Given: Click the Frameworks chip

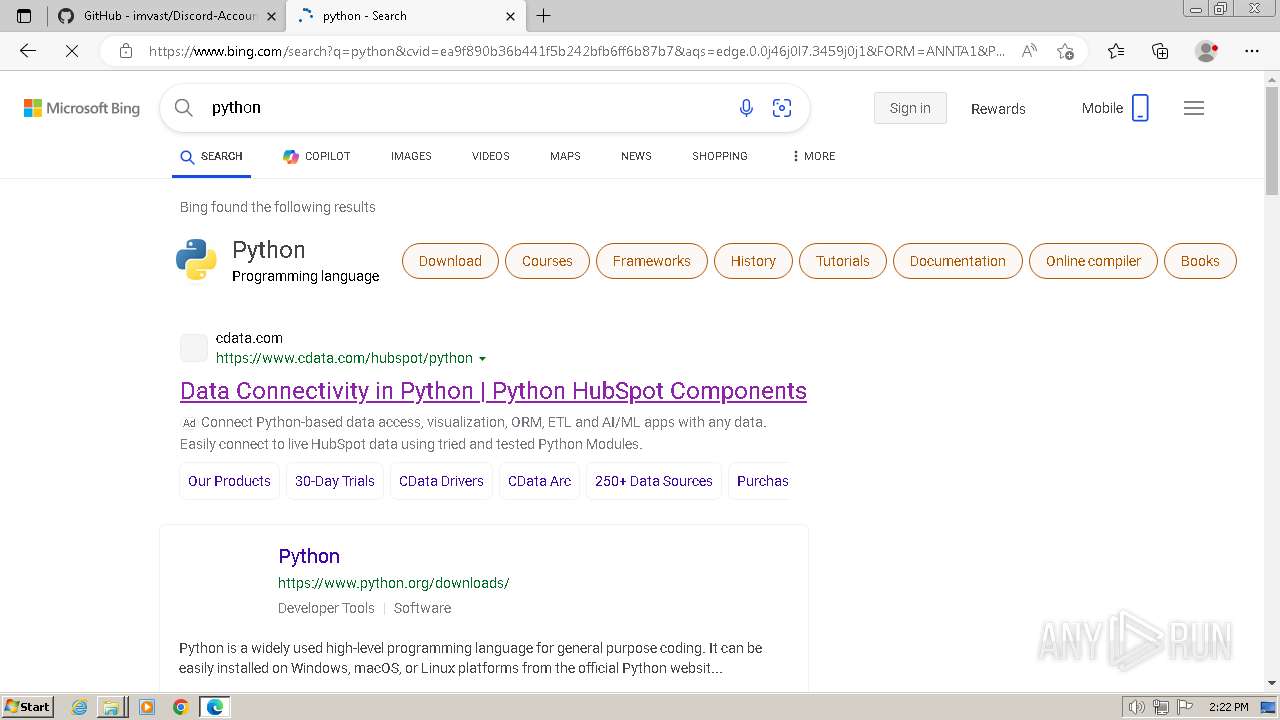Looking at the screenshot, I should click(x=652, y=261).
